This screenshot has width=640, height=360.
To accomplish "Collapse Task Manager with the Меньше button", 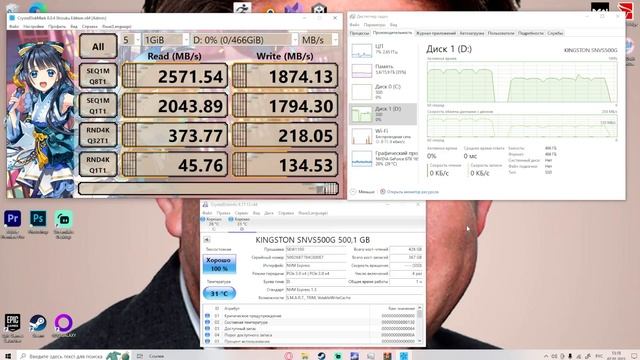I will point(362,191).
